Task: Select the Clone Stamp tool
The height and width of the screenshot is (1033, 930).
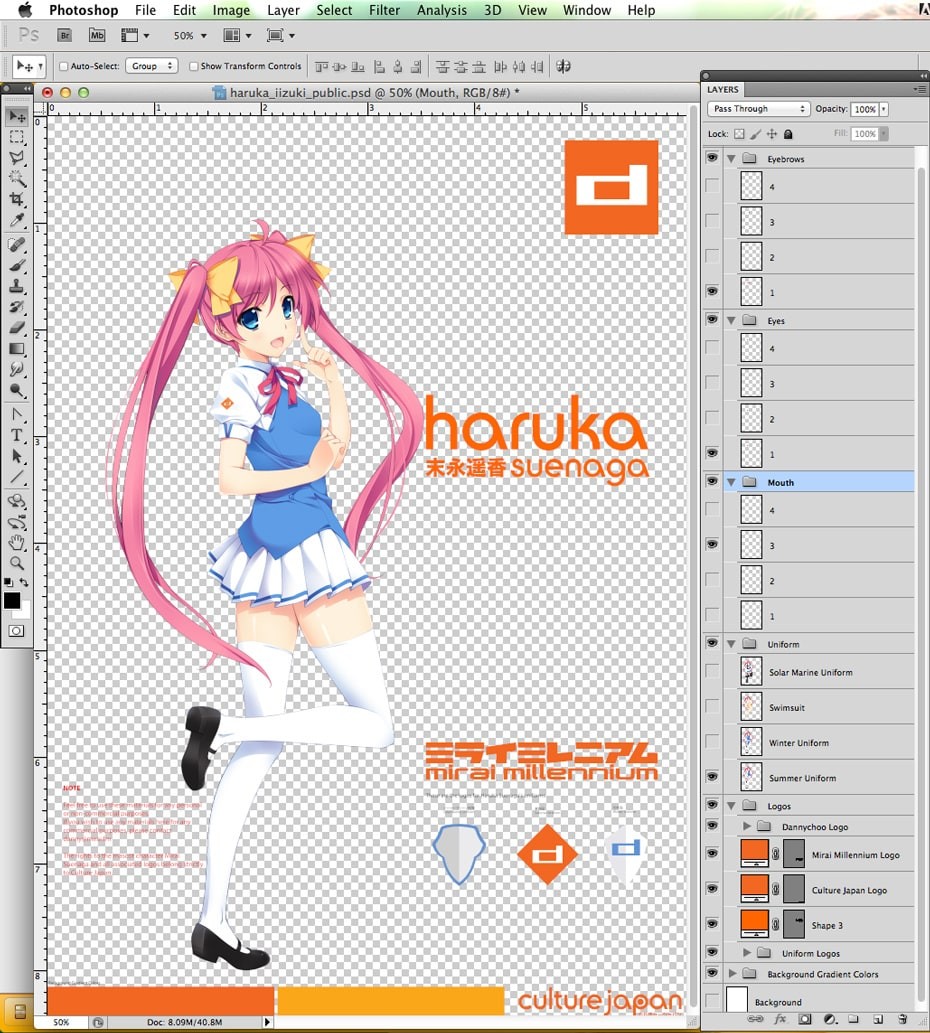Action: click(x=17, y=287)
